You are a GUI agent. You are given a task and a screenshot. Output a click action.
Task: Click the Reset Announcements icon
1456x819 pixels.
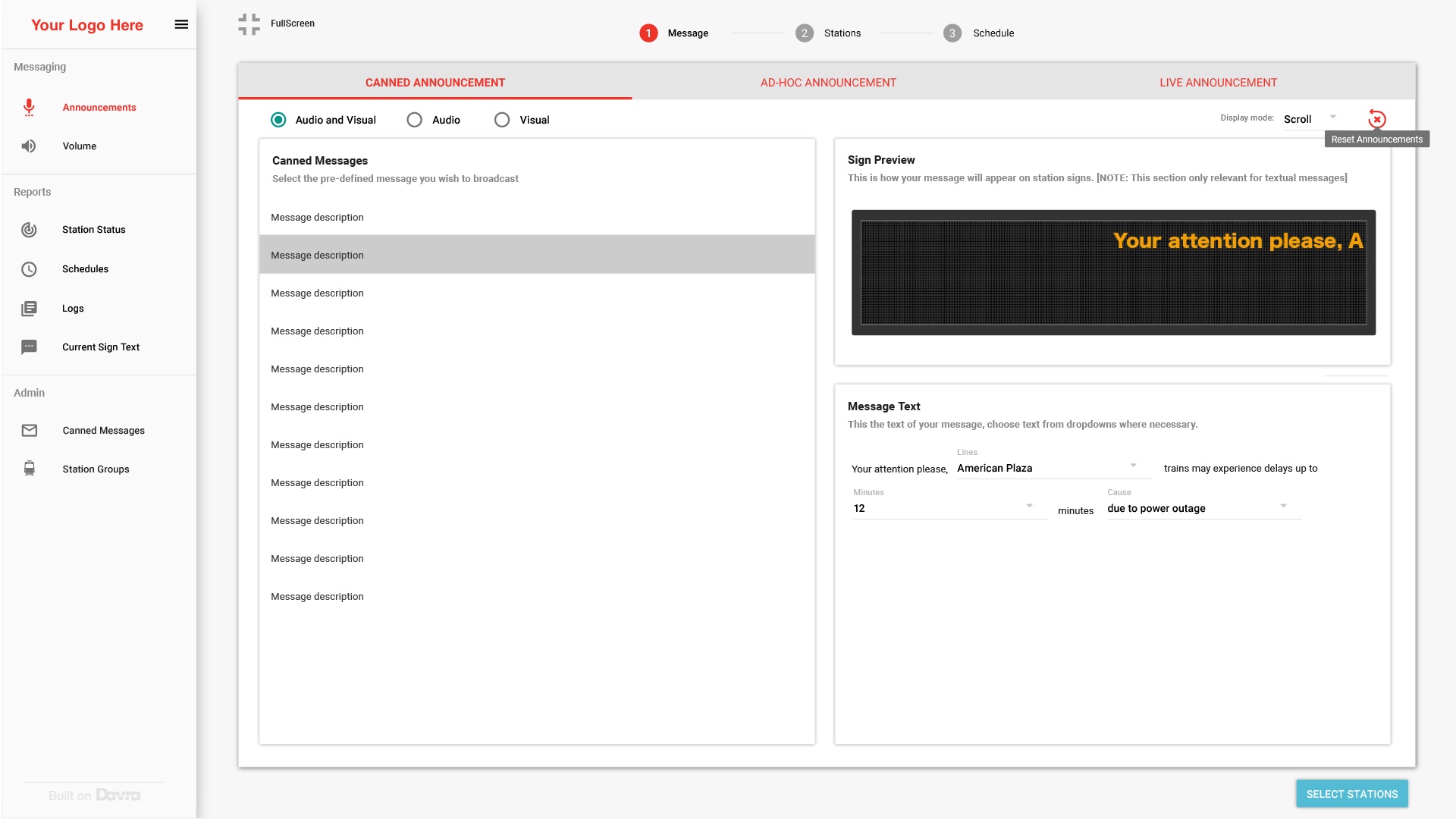click(1377, 119)
